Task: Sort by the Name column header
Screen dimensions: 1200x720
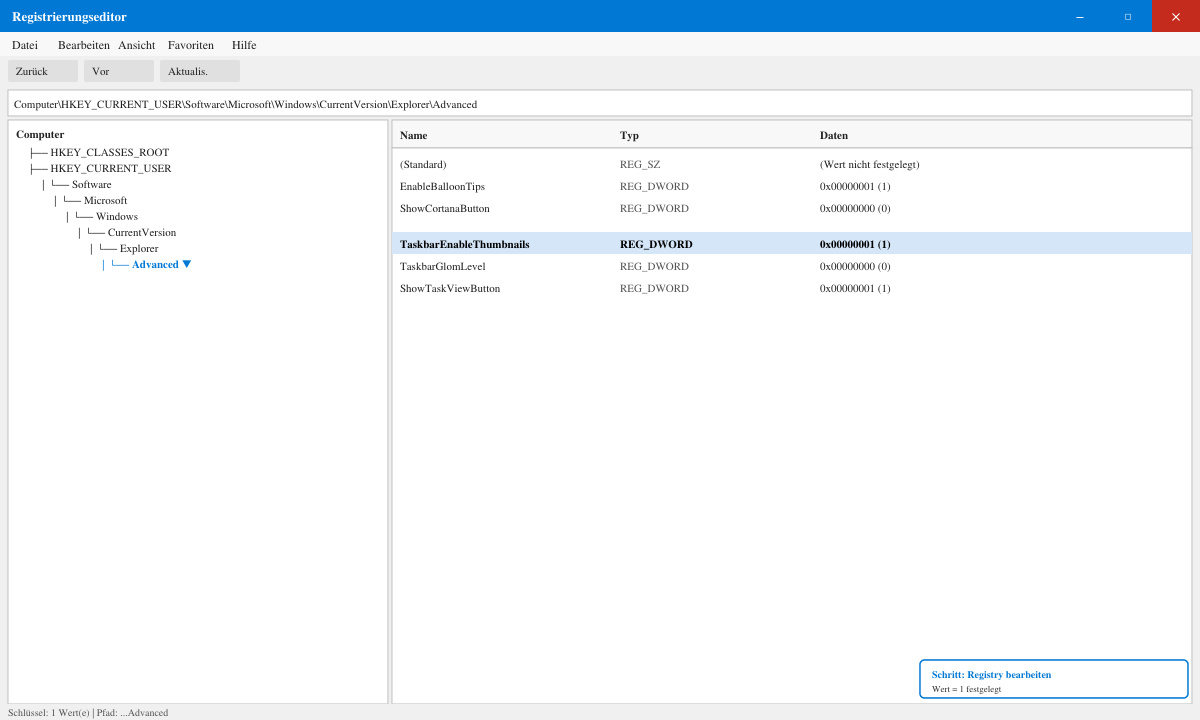Action: [413, 135]
